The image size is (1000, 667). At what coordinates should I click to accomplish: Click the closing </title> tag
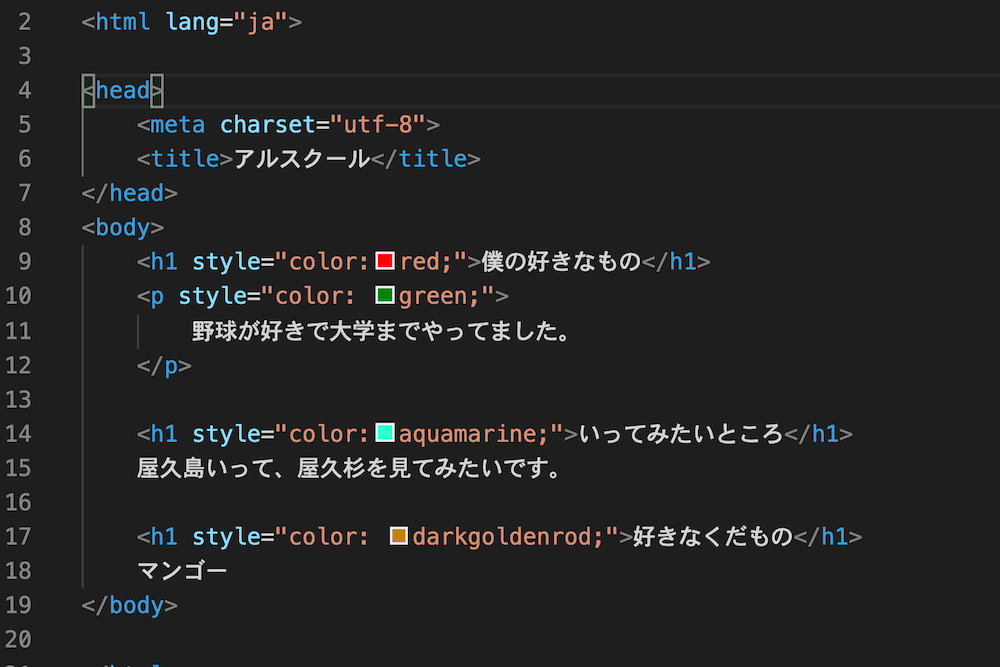pyautogui.click(x=425, y=159)
